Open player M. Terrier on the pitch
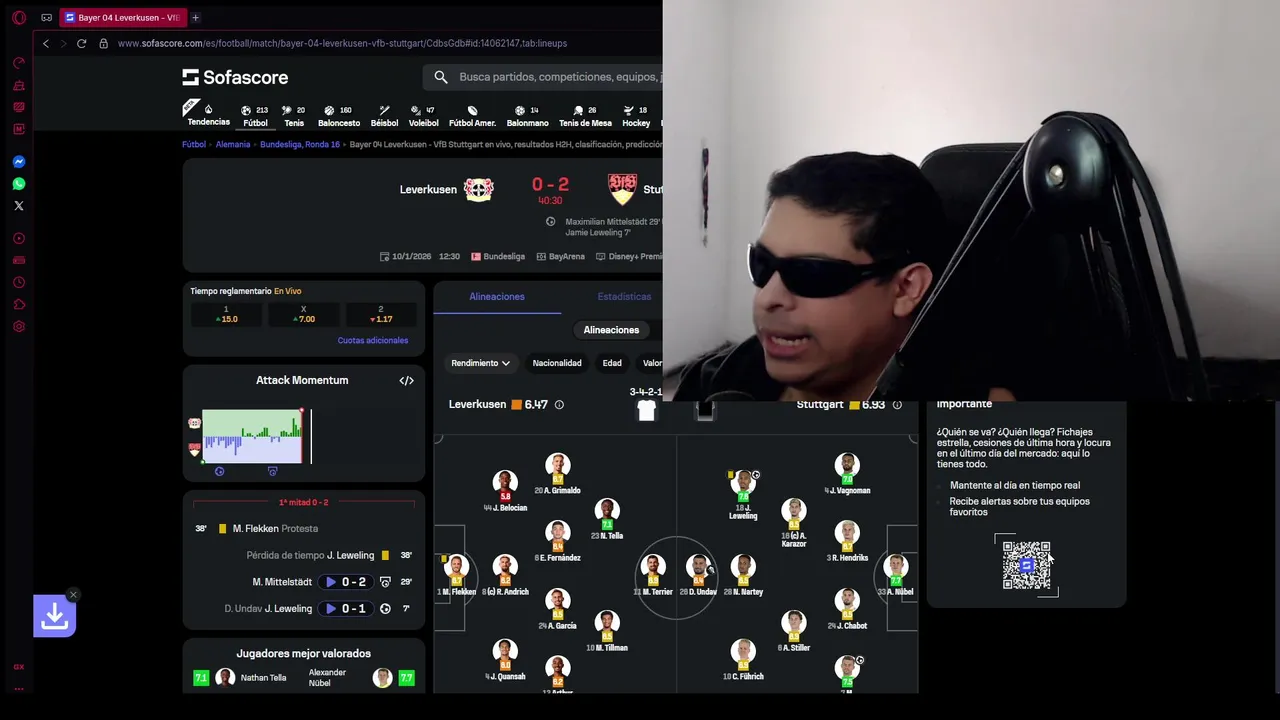 pos(653,576)
